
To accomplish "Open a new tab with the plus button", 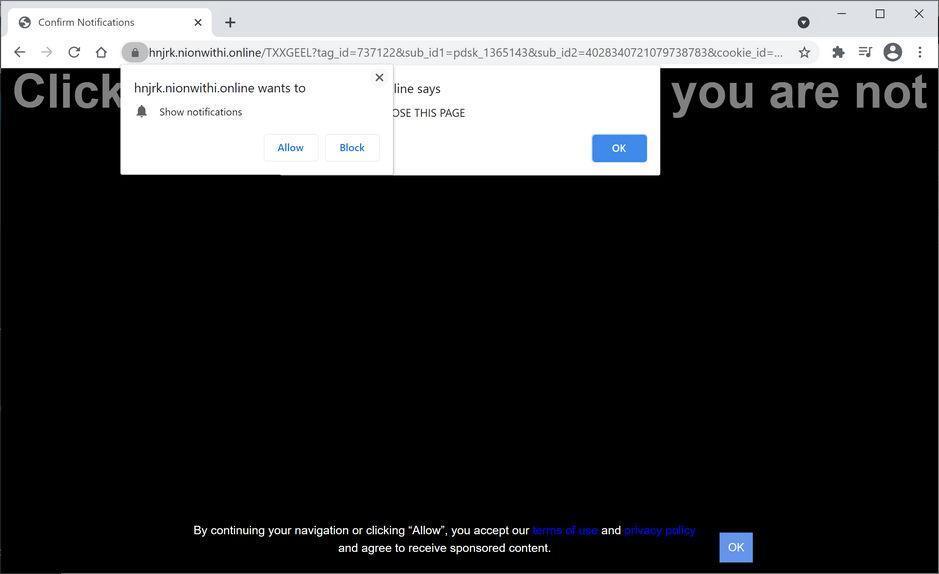I will click(230, 22).
